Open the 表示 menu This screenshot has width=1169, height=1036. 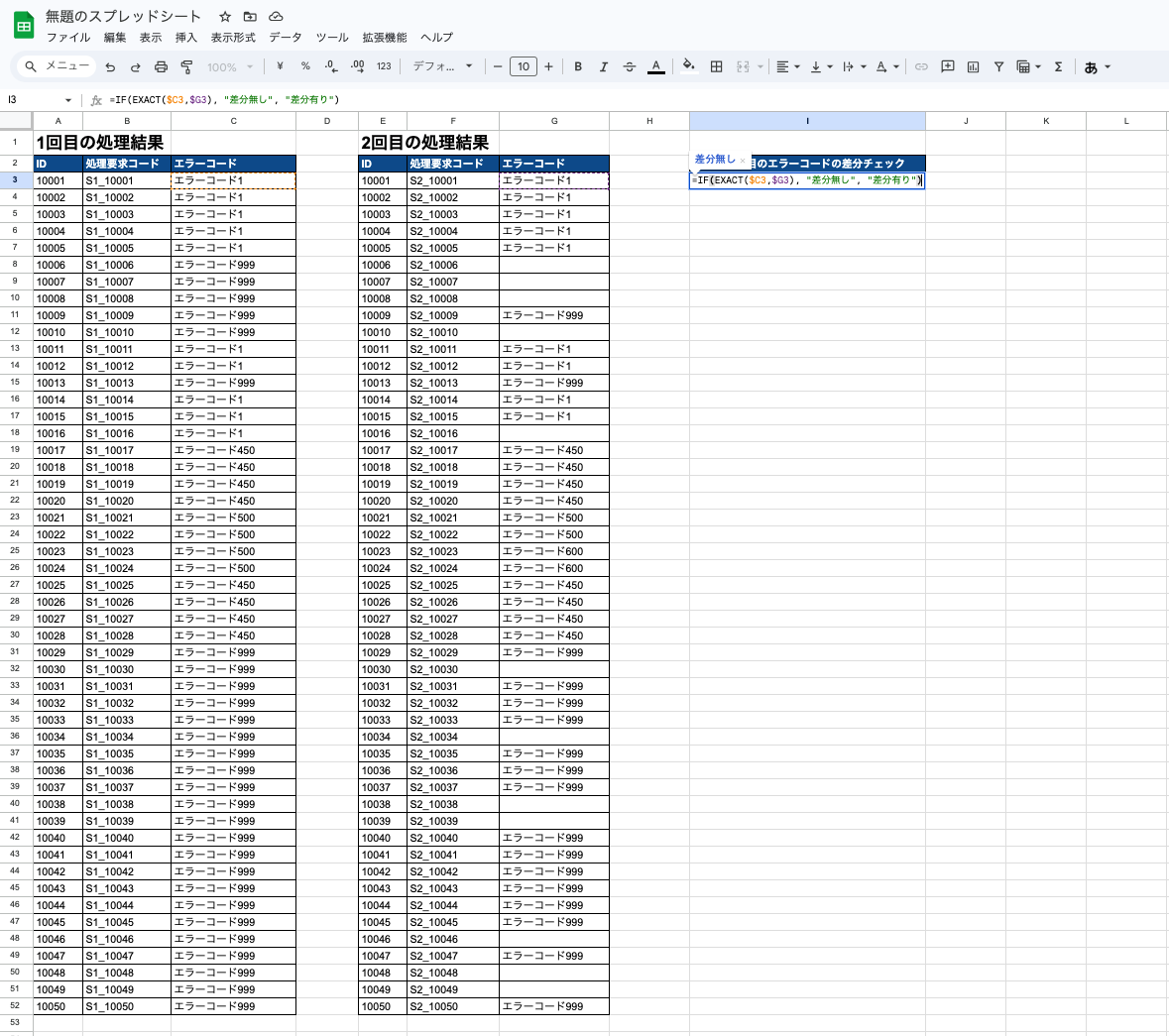151,38
